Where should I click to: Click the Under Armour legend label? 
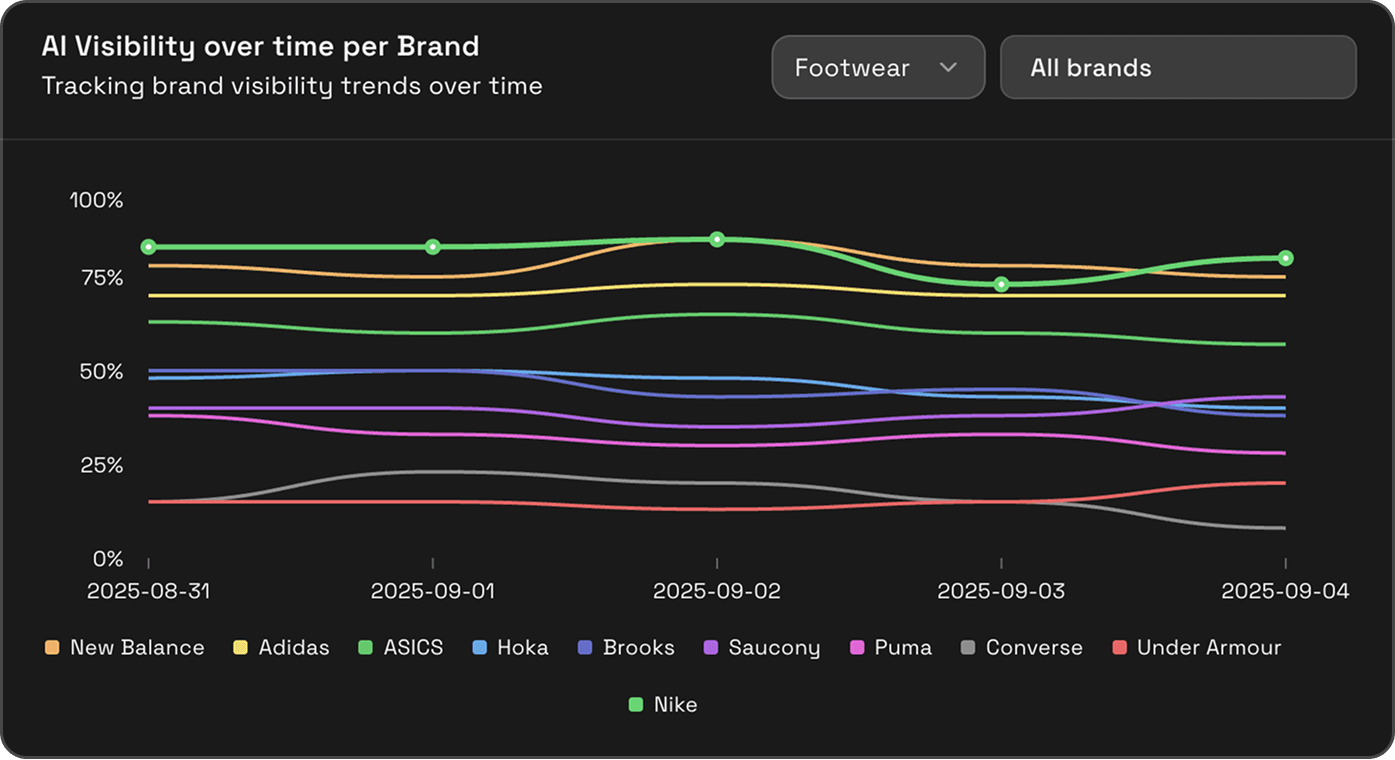[1208, 648]
